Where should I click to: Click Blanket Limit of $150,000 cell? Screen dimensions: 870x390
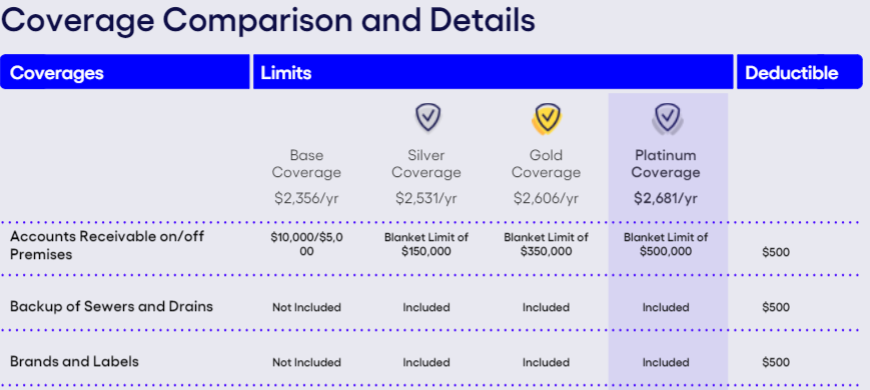426,244
